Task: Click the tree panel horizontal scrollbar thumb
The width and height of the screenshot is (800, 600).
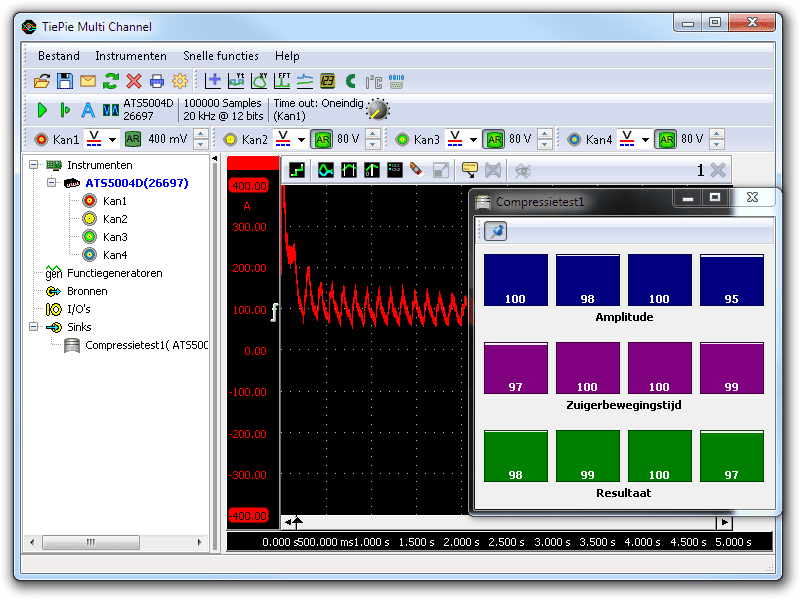Action: pyautogui.click(x=91, y=542)
